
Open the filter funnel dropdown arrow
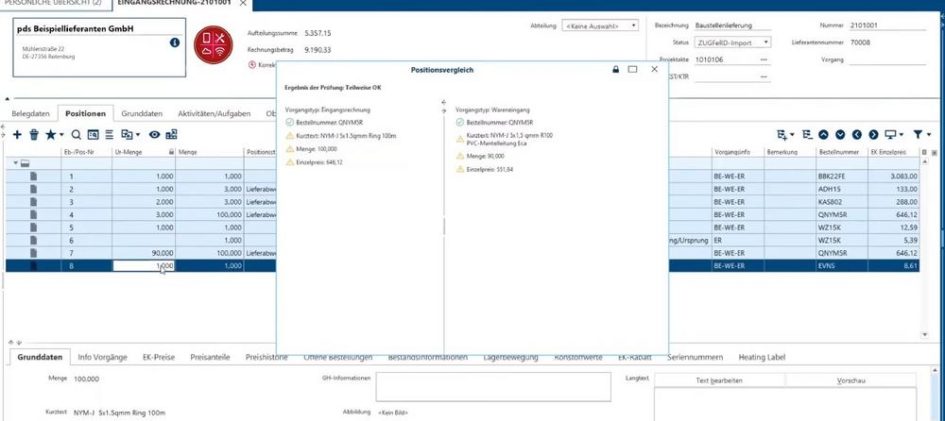[929, 136]
